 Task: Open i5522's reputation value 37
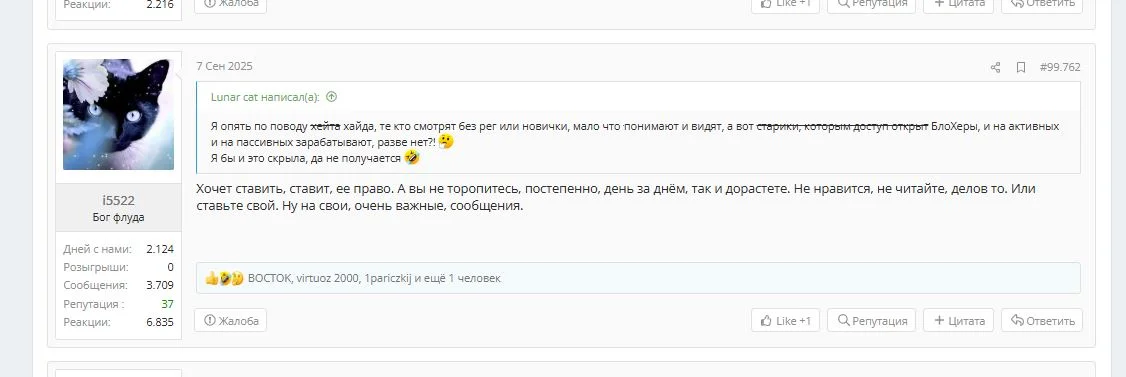(x=167, y=304)
